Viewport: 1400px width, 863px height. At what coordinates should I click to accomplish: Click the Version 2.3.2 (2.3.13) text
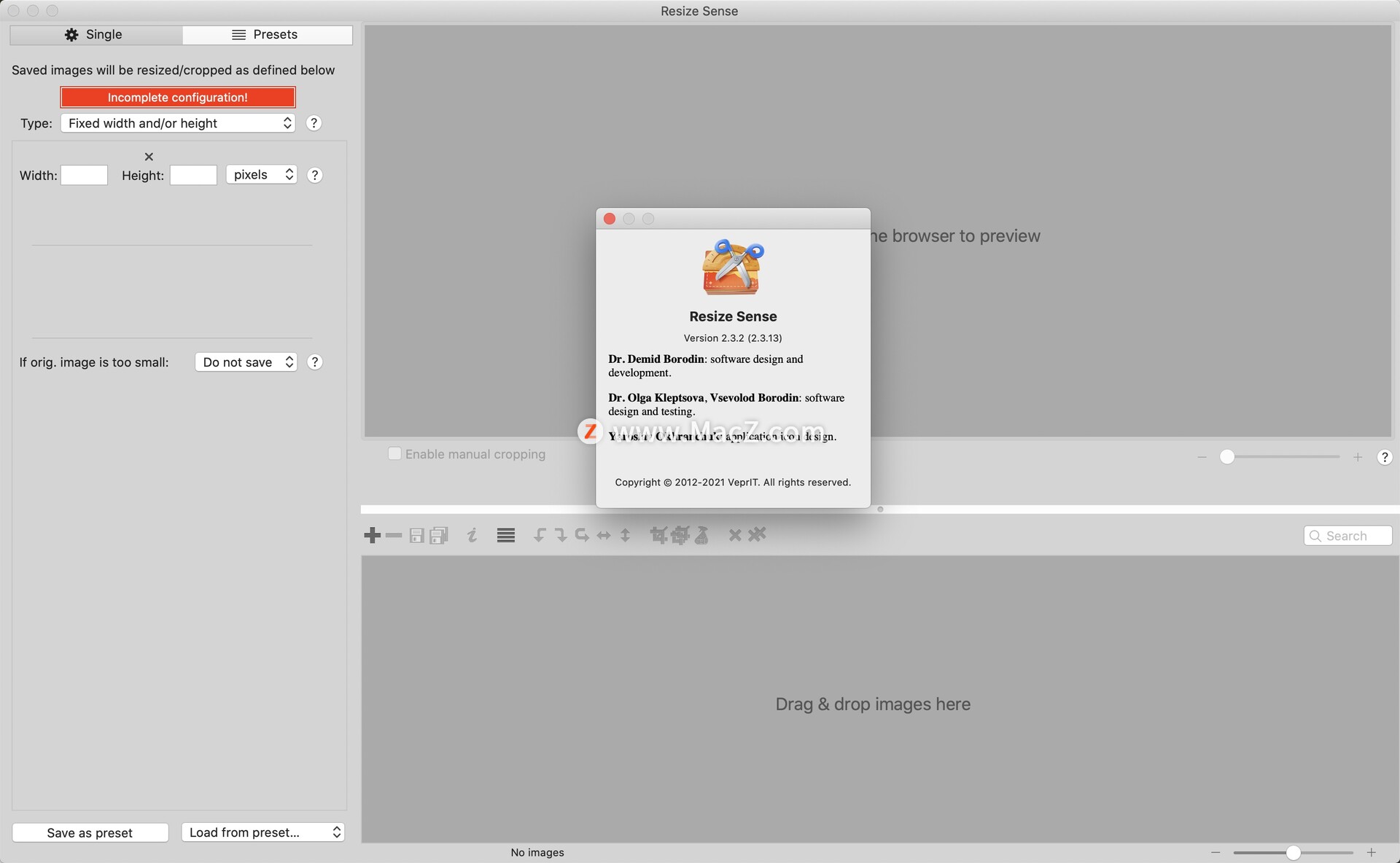click(733, 338)
